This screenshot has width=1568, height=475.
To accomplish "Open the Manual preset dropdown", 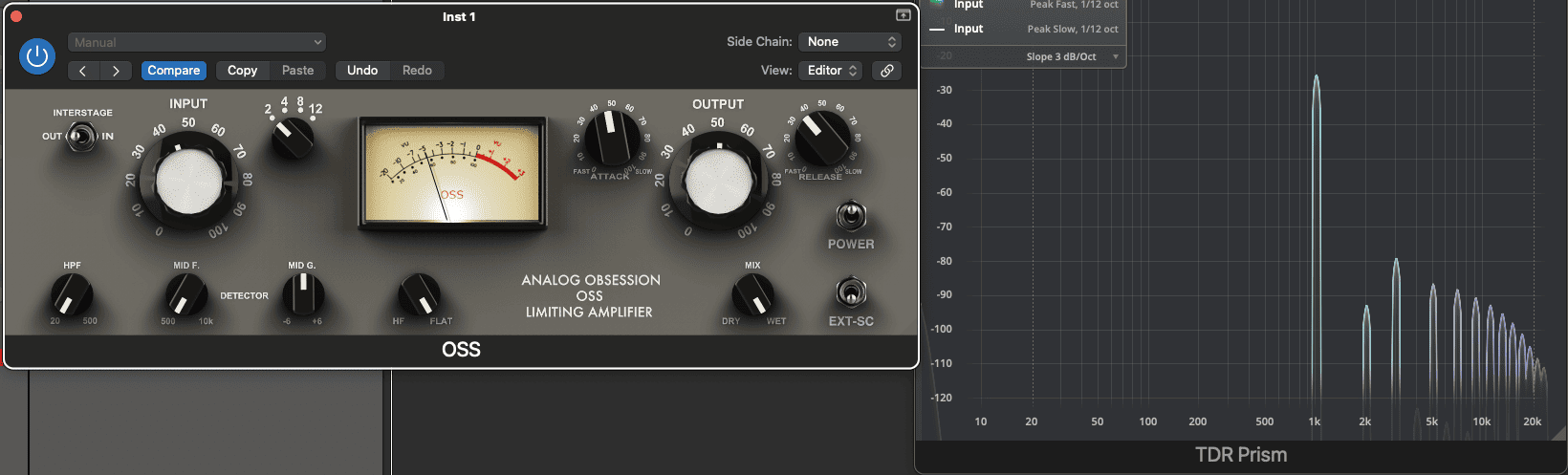I will [x=197, y=42].
